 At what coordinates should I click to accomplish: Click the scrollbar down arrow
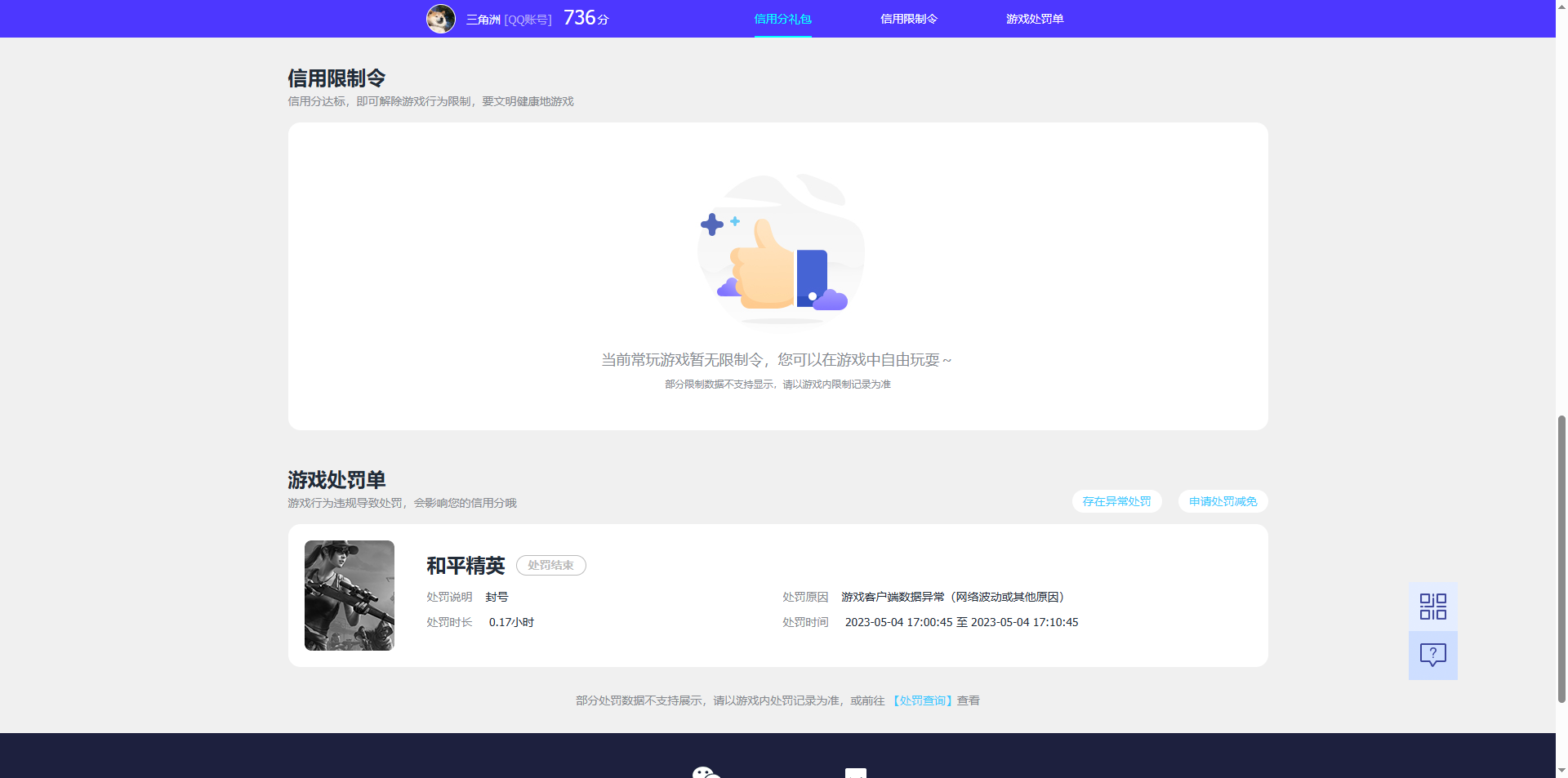pos(1561,770)
